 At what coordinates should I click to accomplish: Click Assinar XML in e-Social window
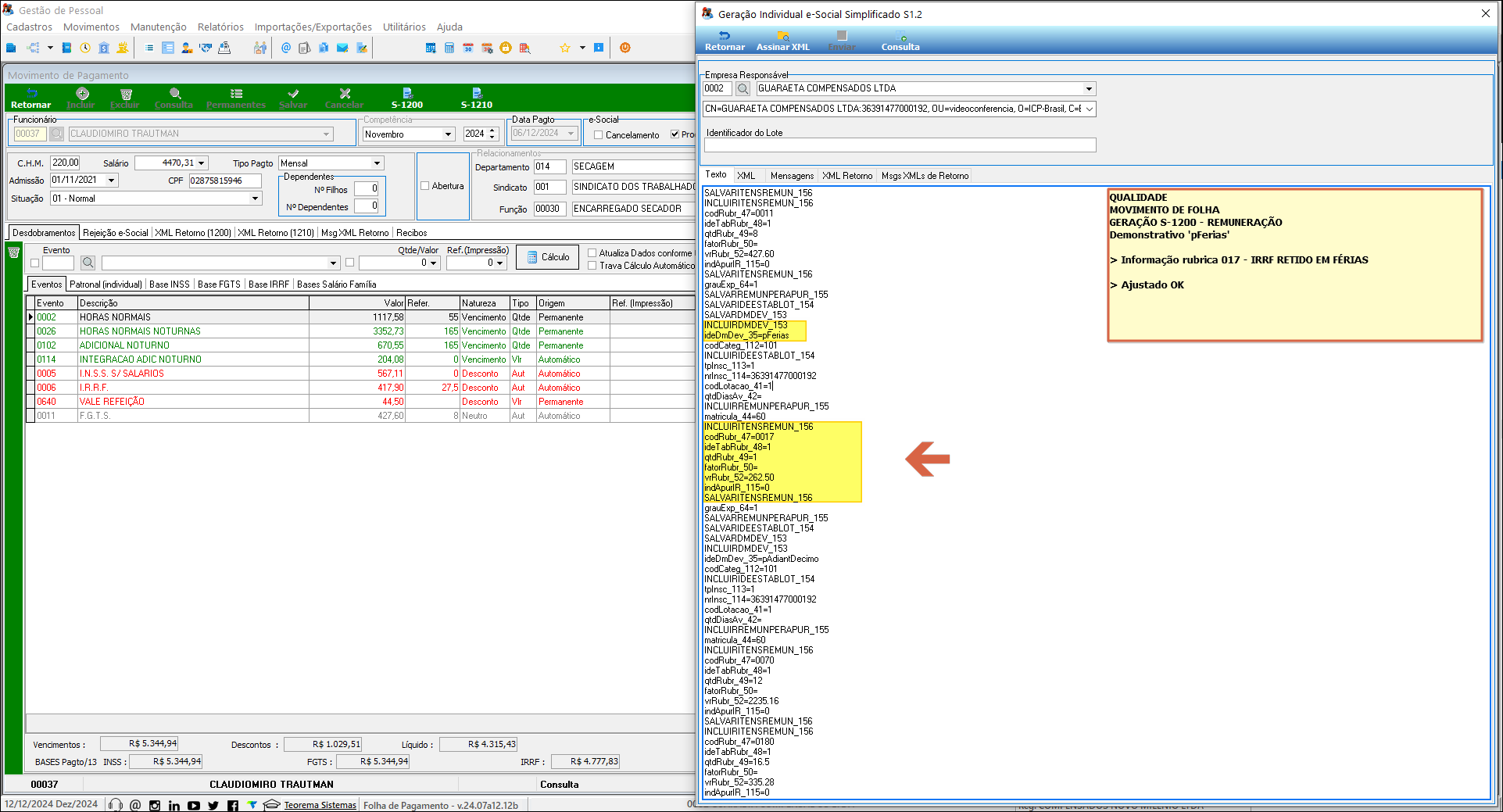point(783,41)
